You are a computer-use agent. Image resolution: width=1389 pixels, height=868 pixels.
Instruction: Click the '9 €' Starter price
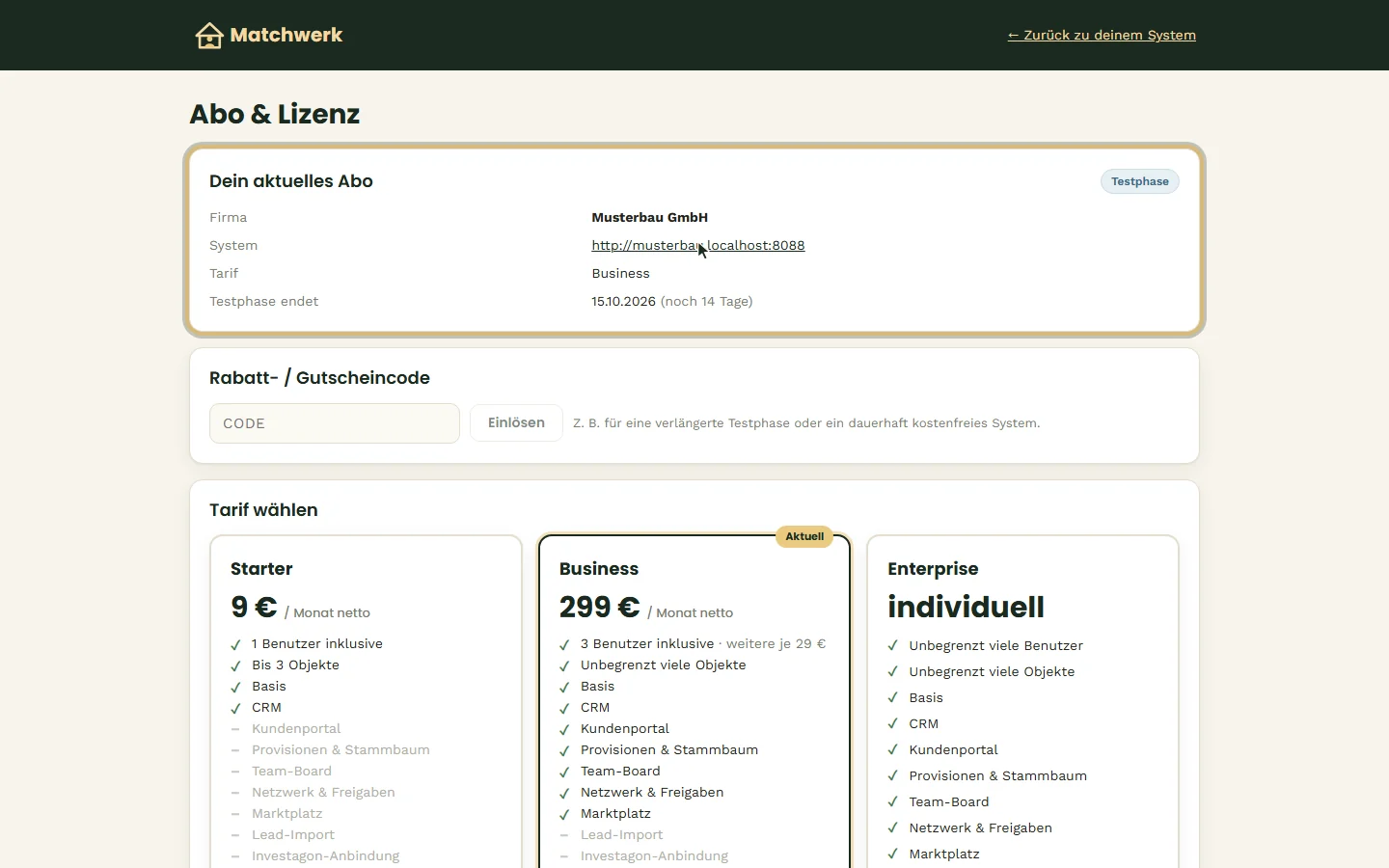tap(254, 607)
